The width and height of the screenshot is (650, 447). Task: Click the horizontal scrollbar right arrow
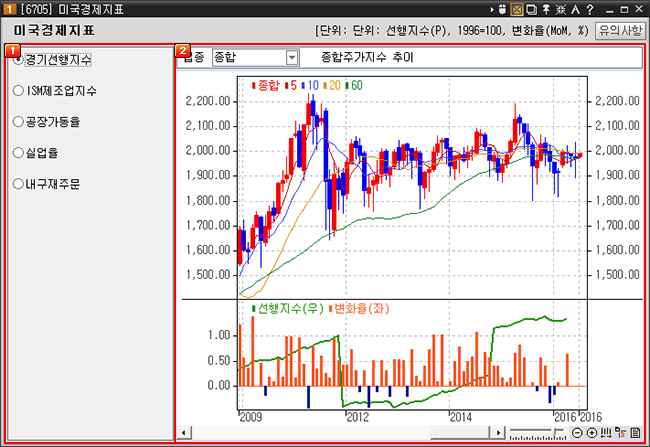click(498, 433)
